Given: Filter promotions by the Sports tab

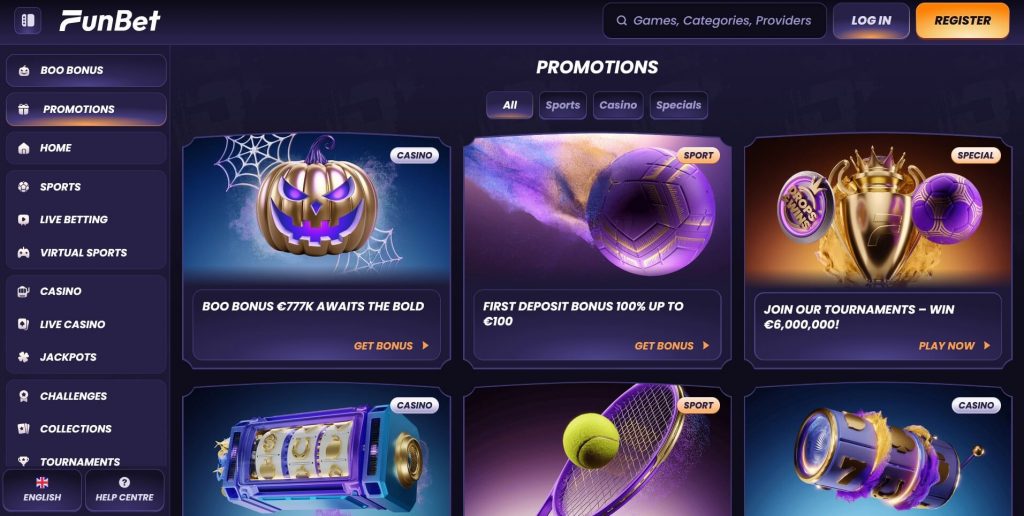Looking at the screenshot, I should pyautogui.click(x=562, y=105).
